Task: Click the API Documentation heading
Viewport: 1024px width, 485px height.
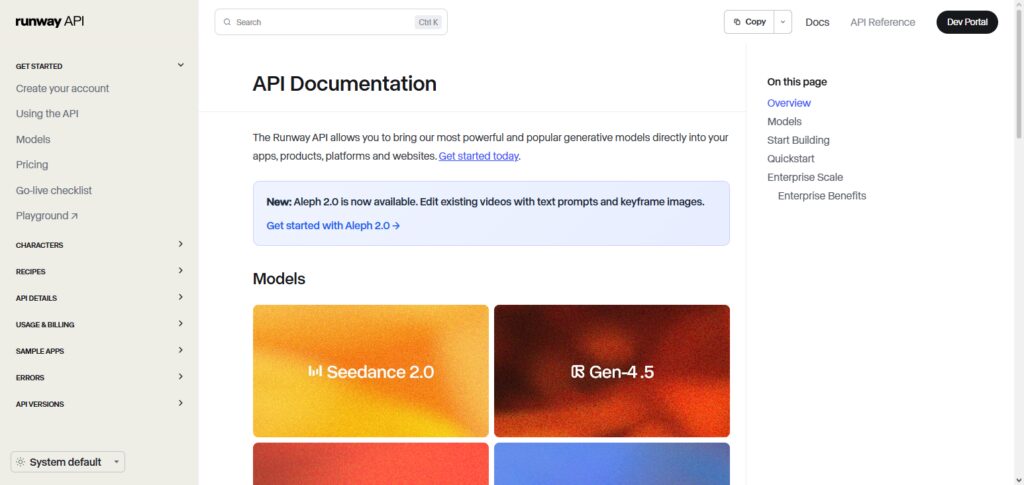Action: point(345,84)
